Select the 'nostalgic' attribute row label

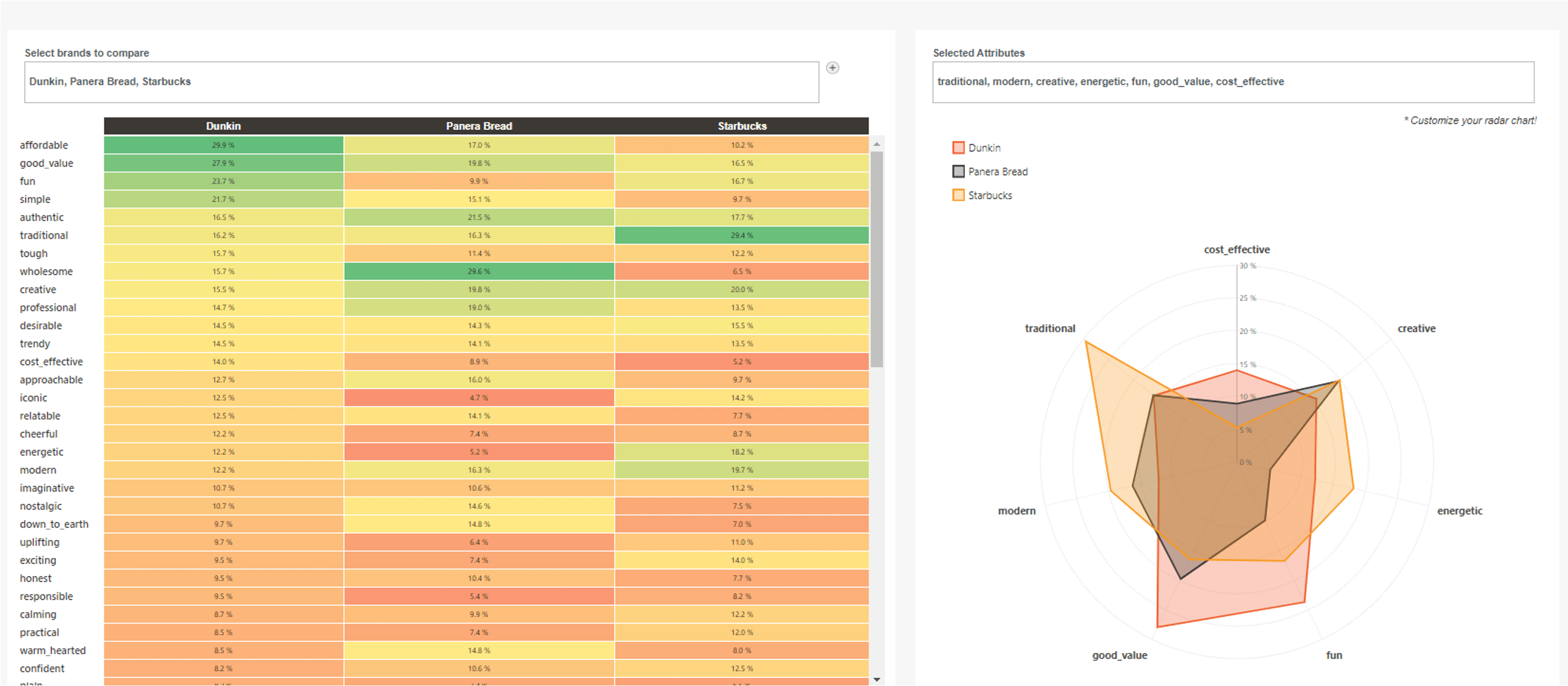(41, 506)
